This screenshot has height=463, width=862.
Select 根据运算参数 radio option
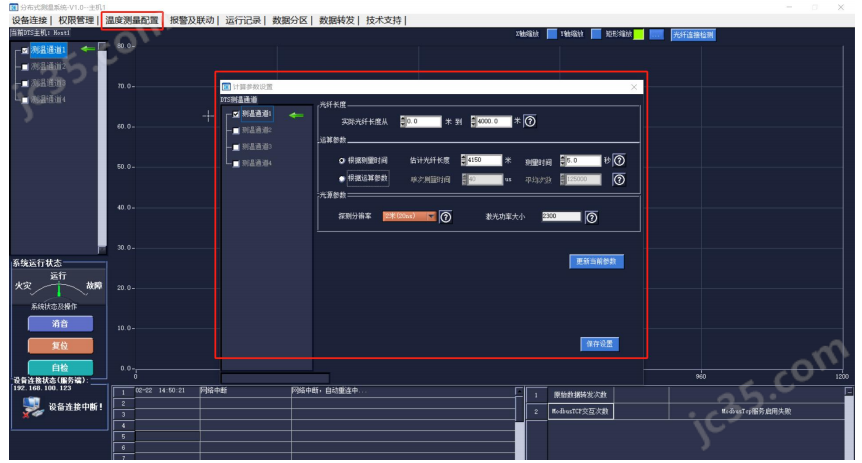342,179
